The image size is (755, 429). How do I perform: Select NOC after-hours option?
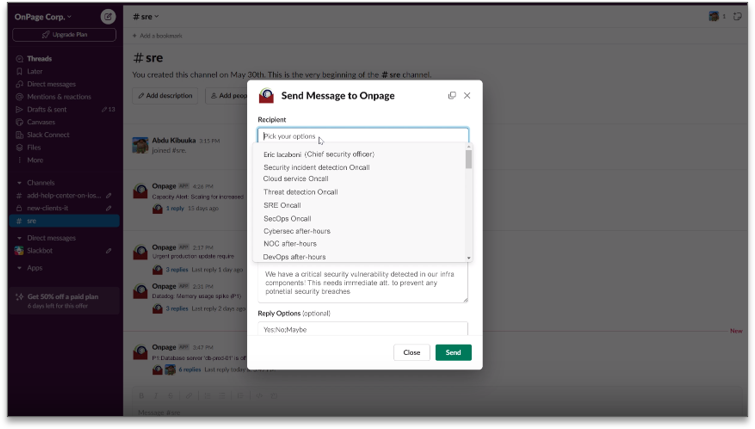[290, 244]
